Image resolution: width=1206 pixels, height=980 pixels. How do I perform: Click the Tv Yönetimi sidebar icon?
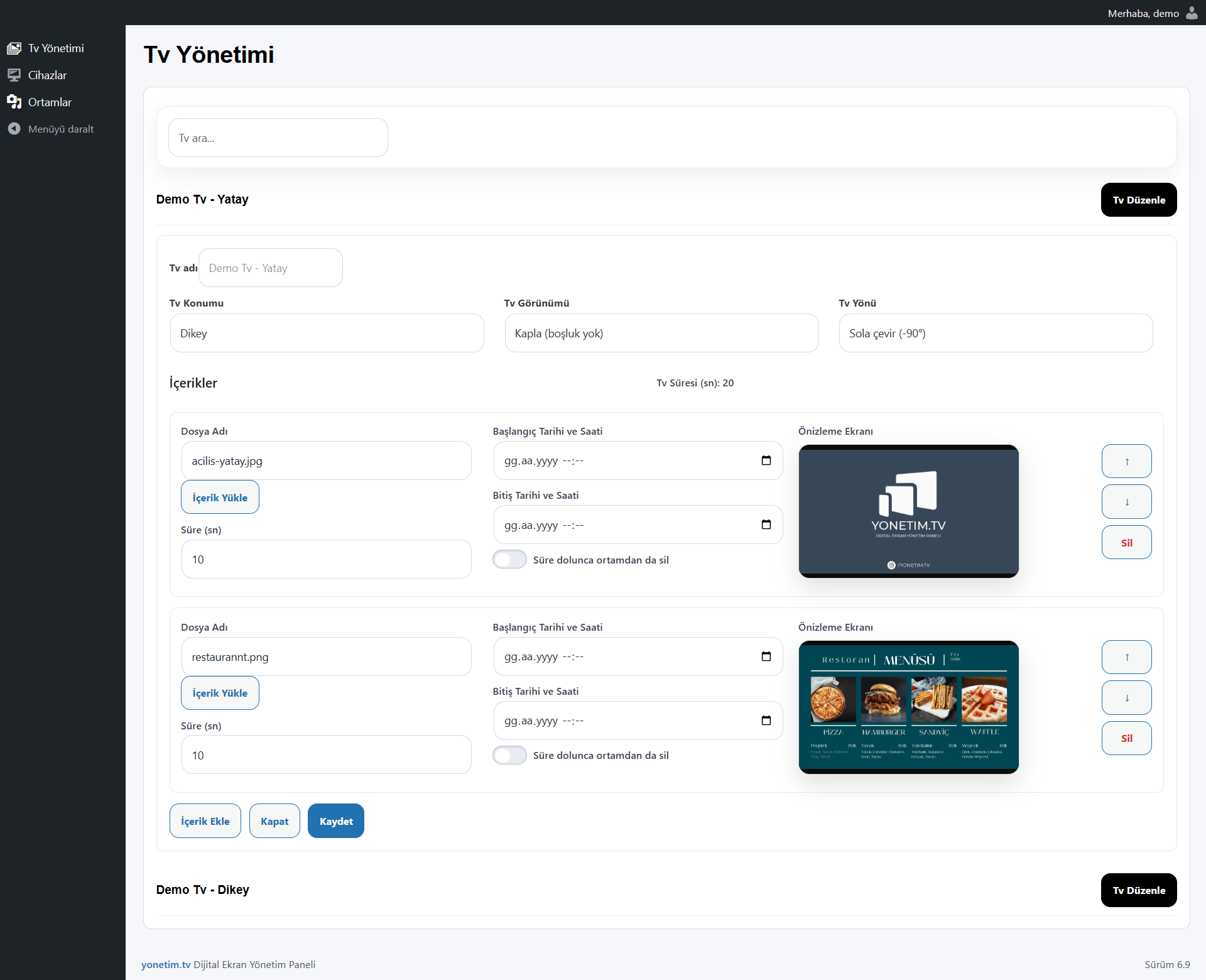click(14, 48)
